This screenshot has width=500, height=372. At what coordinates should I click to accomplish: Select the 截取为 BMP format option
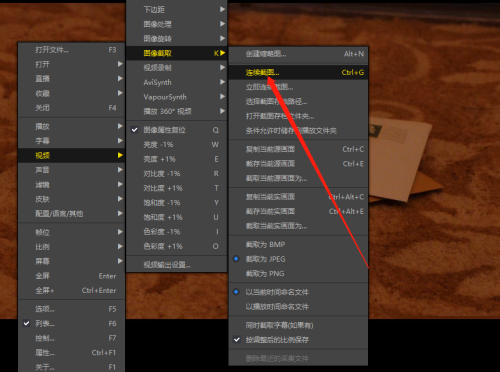(x=299, y=244)
